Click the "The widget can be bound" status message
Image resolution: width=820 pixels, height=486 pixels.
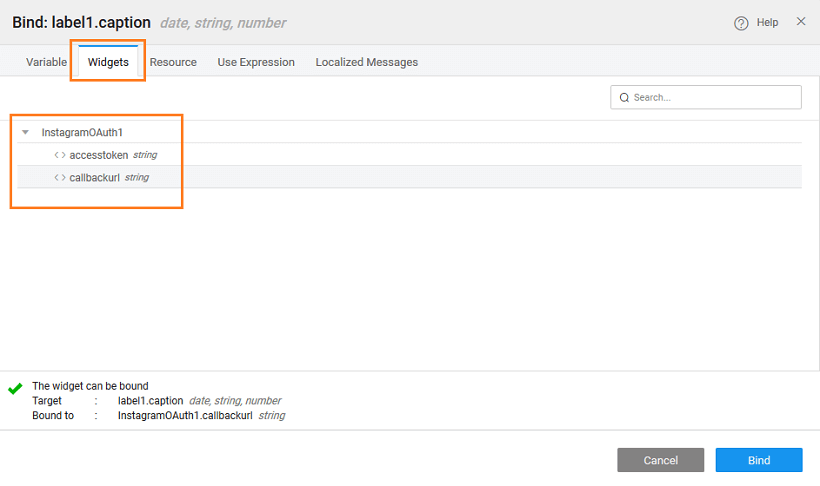(90, 385)
